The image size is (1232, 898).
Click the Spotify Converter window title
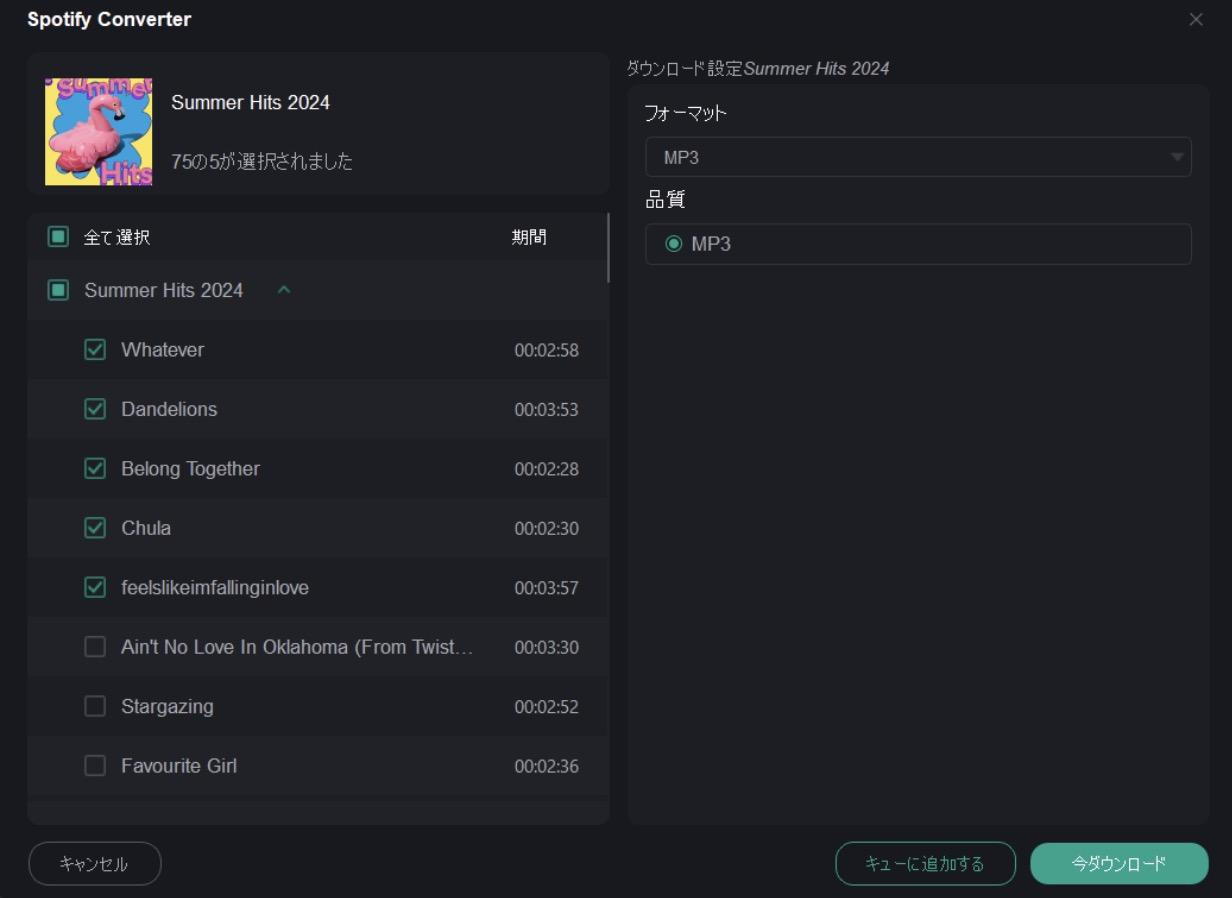click(x=109, y=19)
